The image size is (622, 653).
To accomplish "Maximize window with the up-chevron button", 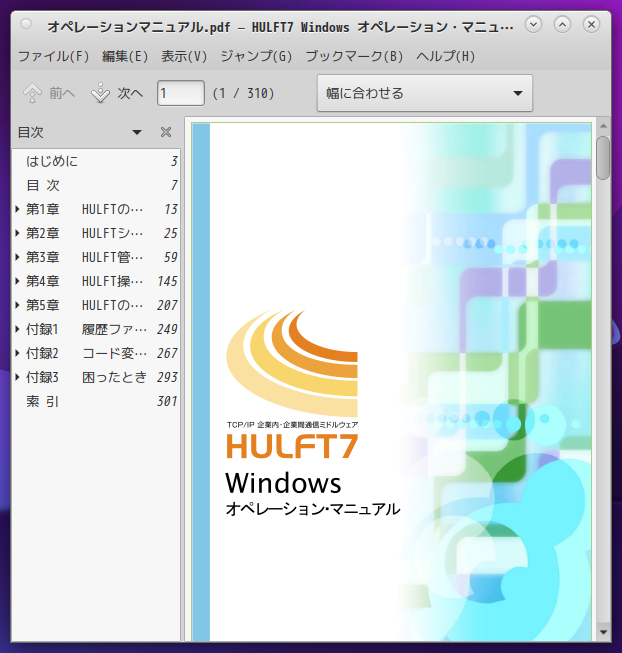I will coord(562,25).
